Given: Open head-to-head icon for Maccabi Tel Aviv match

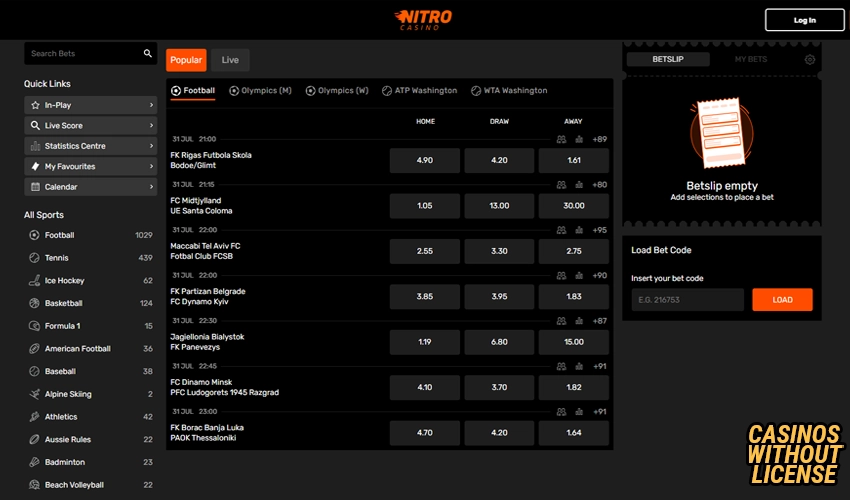Looking at the screenshot, I should pyautogui.click(x=562, y=230).
